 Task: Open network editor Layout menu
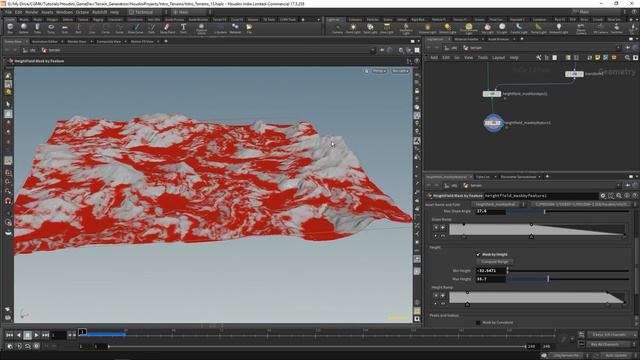pyautogui.click(x=498, y=58)
